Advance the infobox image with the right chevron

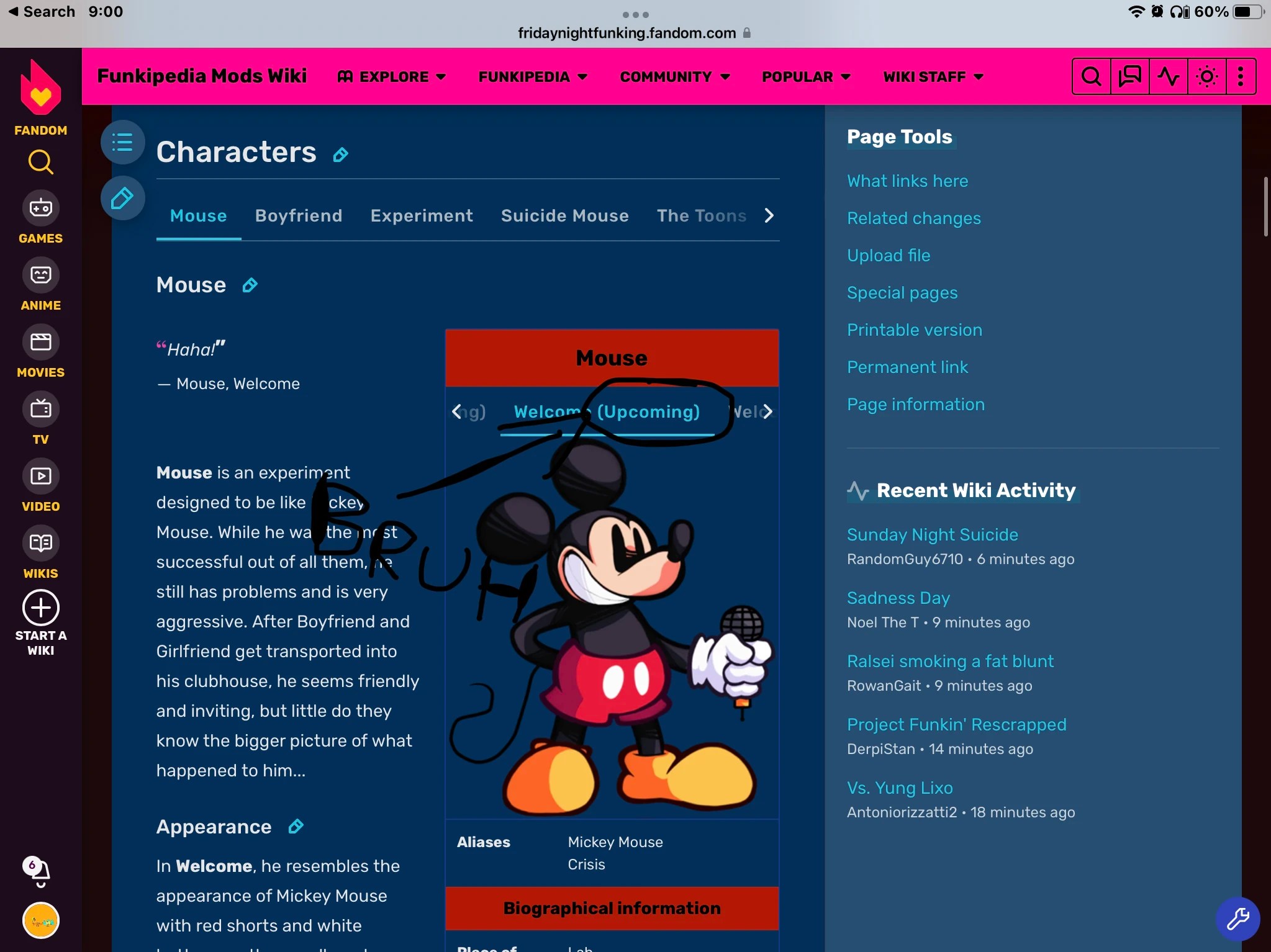[768, 411]
